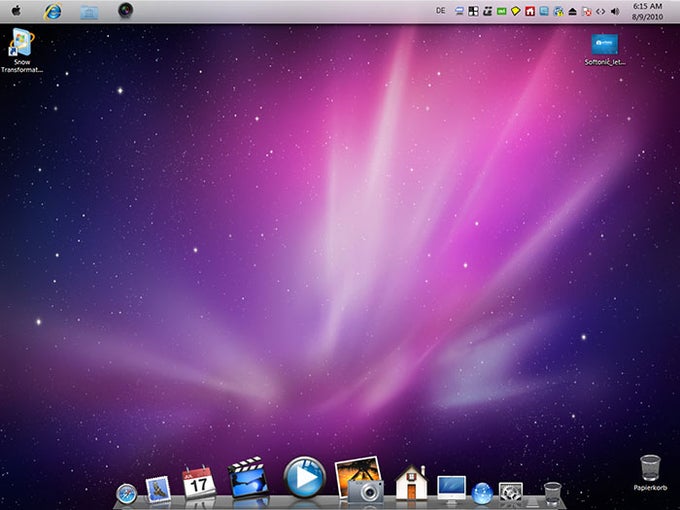
Task: Launch Internet Explorer from the top bar
Action: 52,11
